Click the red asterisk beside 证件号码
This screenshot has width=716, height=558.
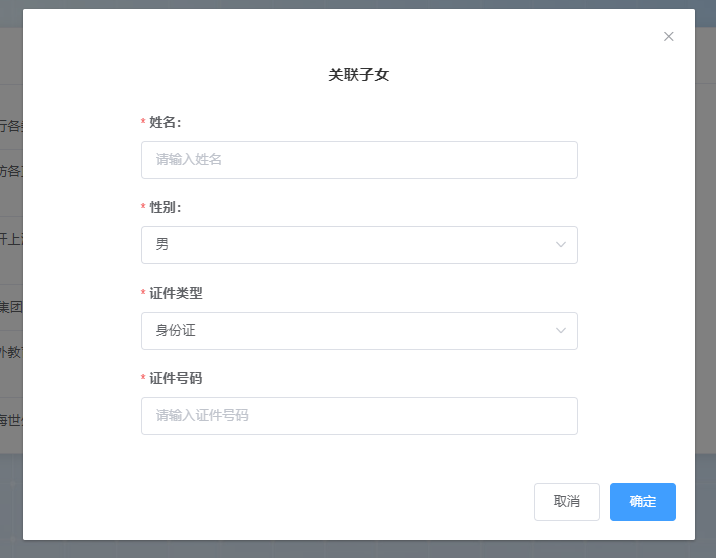pos(143,377)
